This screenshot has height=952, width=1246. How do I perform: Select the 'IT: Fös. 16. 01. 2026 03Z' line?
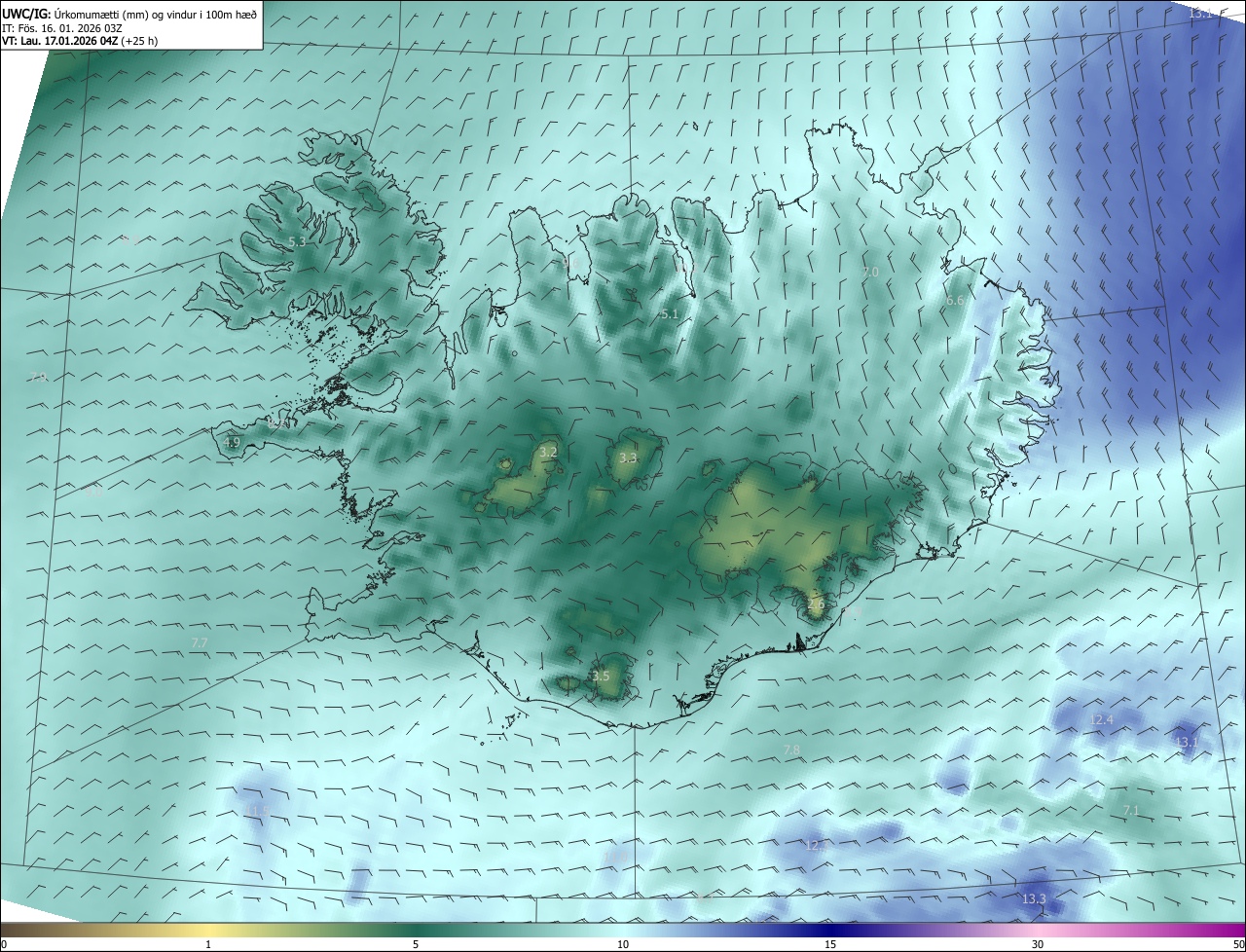pos(64,28)
